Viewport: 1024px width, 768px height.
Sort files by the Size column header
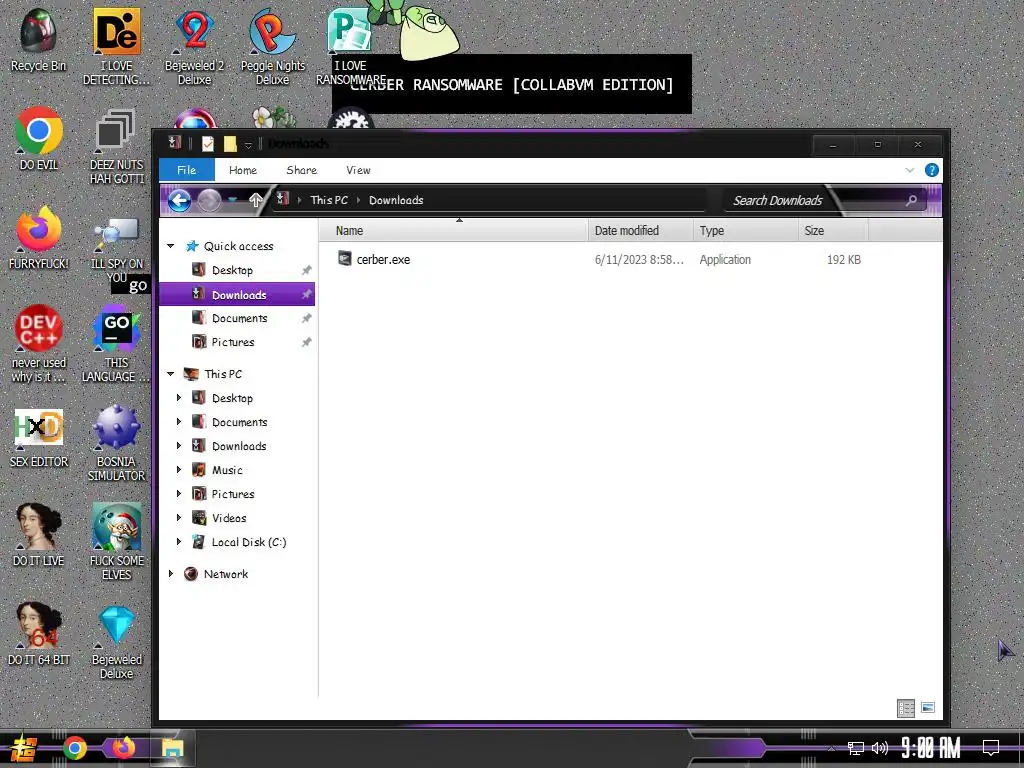(833, 231)
